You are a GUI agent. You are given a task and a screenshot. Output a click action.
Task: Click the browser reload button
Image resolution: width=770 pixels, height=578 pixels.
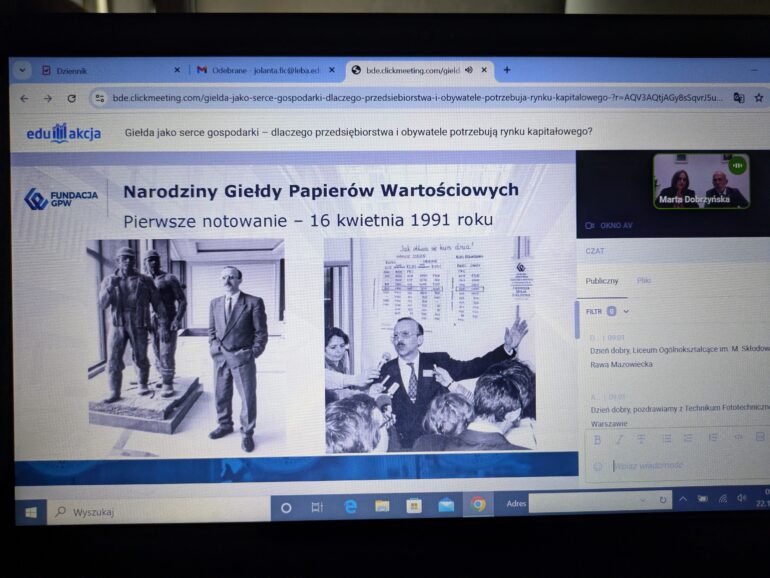click(71, 98)
